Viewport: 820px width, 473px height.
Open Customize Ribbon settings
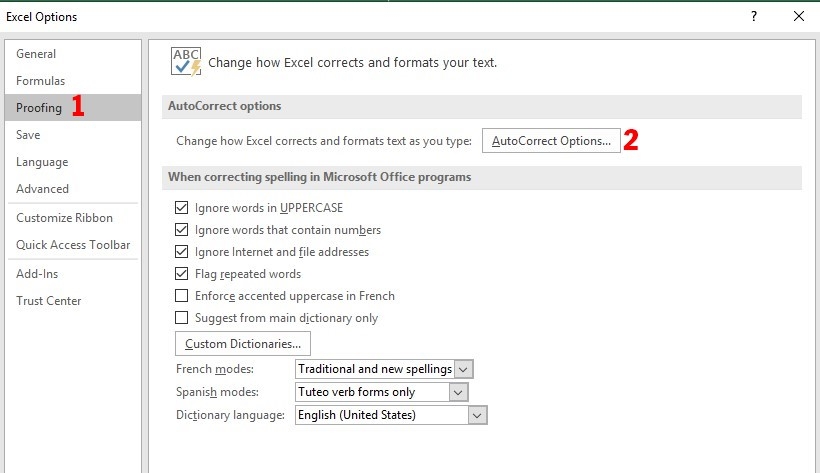point(73,218)
